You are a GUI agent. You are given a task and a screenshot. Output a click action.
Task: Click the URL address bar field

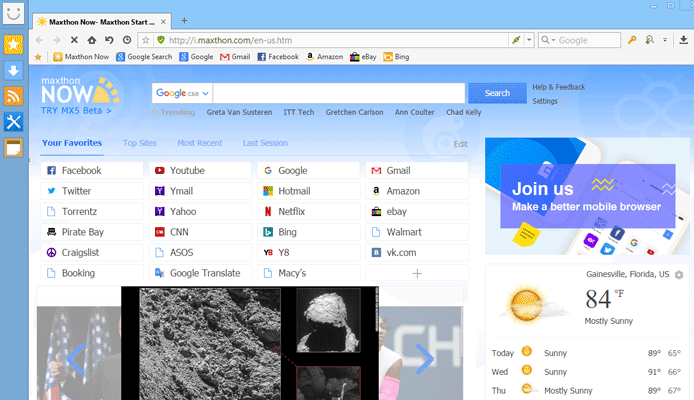pyautogui.click(x=336, y=40)
